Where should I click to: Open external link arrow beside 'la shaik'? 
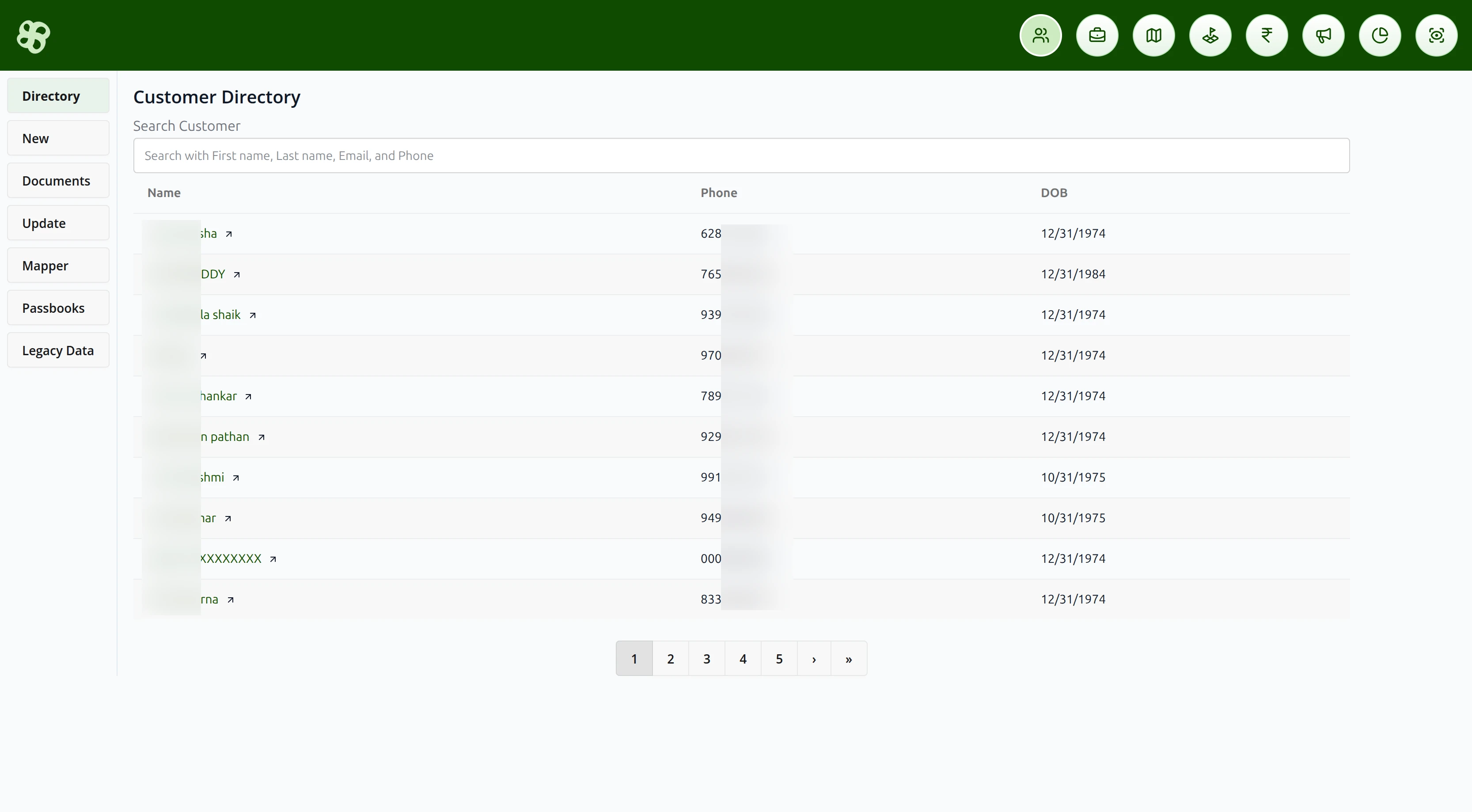(x=253, y=314)
